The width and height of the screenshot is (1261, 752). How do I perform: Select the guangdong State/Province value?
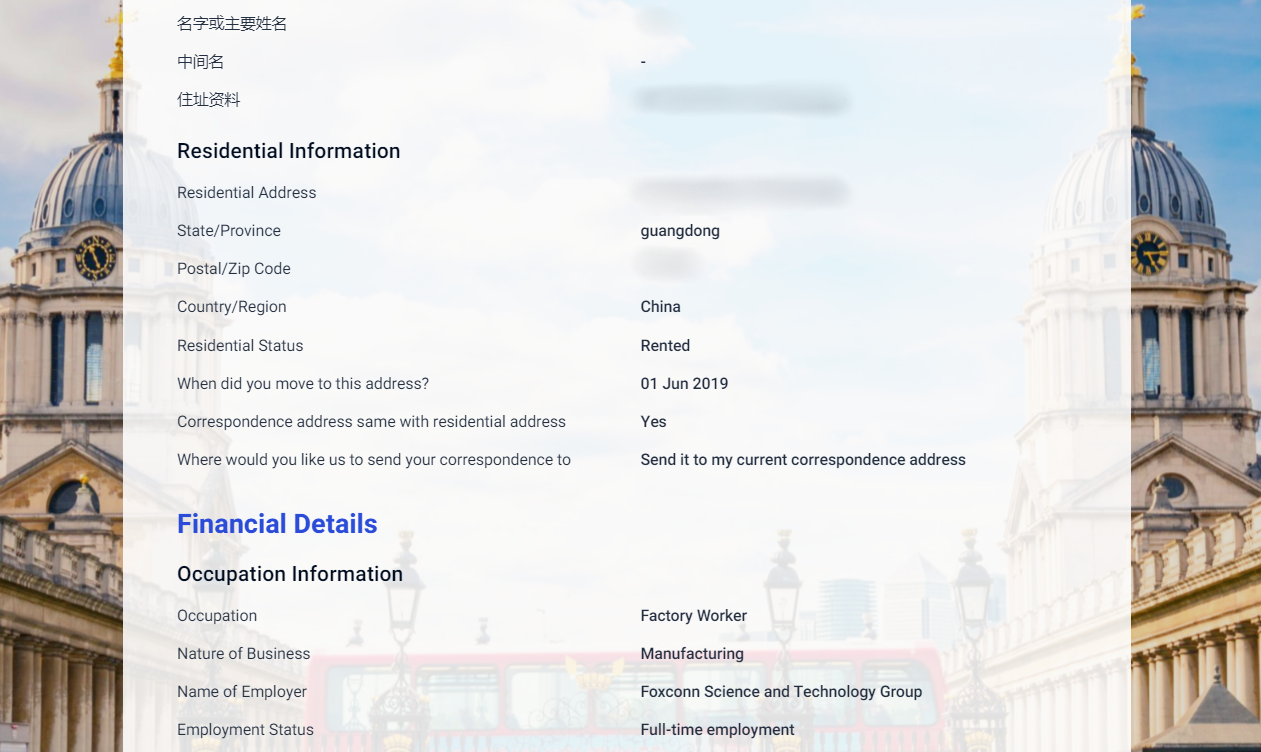[x=680, y=231]
